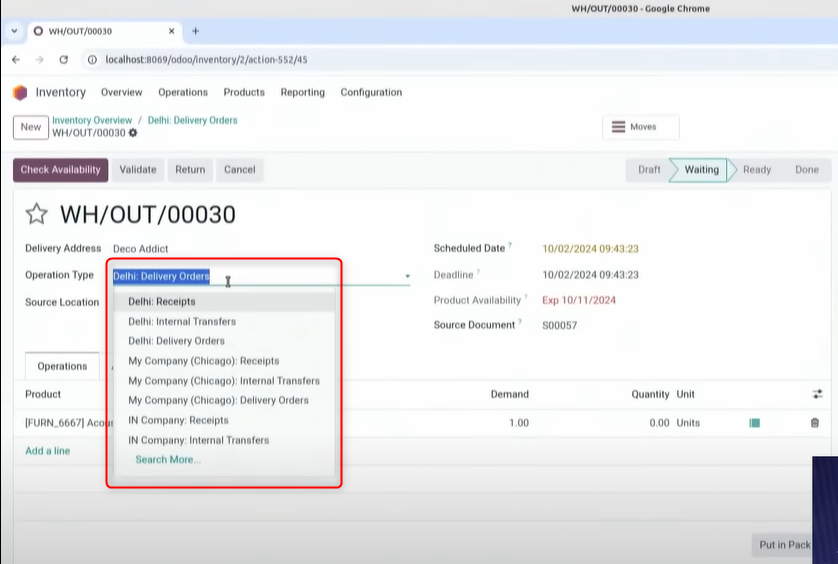Viewport: 838px width, 564px height.
Task: Click the Moves hamburger icon
Action: (618, 127)
